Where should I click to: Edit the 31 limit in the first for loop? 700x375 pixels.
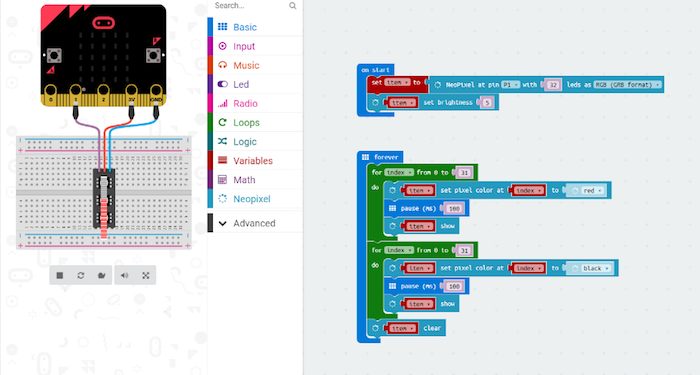coord(464,173)
